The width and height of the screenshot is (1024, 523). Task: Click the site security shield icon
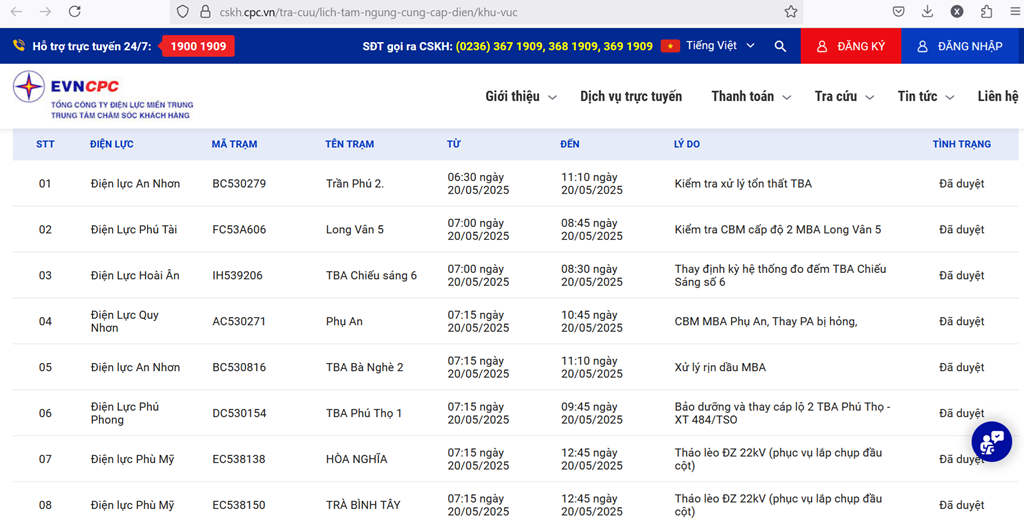click(182, 12)
